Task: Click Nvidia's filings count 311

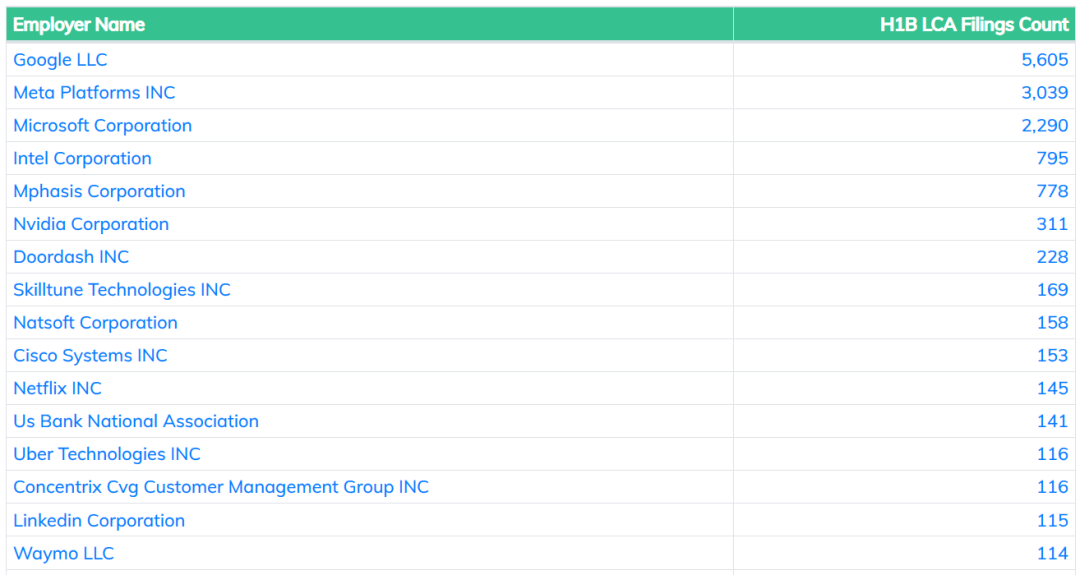Action: coord(1052,224)
